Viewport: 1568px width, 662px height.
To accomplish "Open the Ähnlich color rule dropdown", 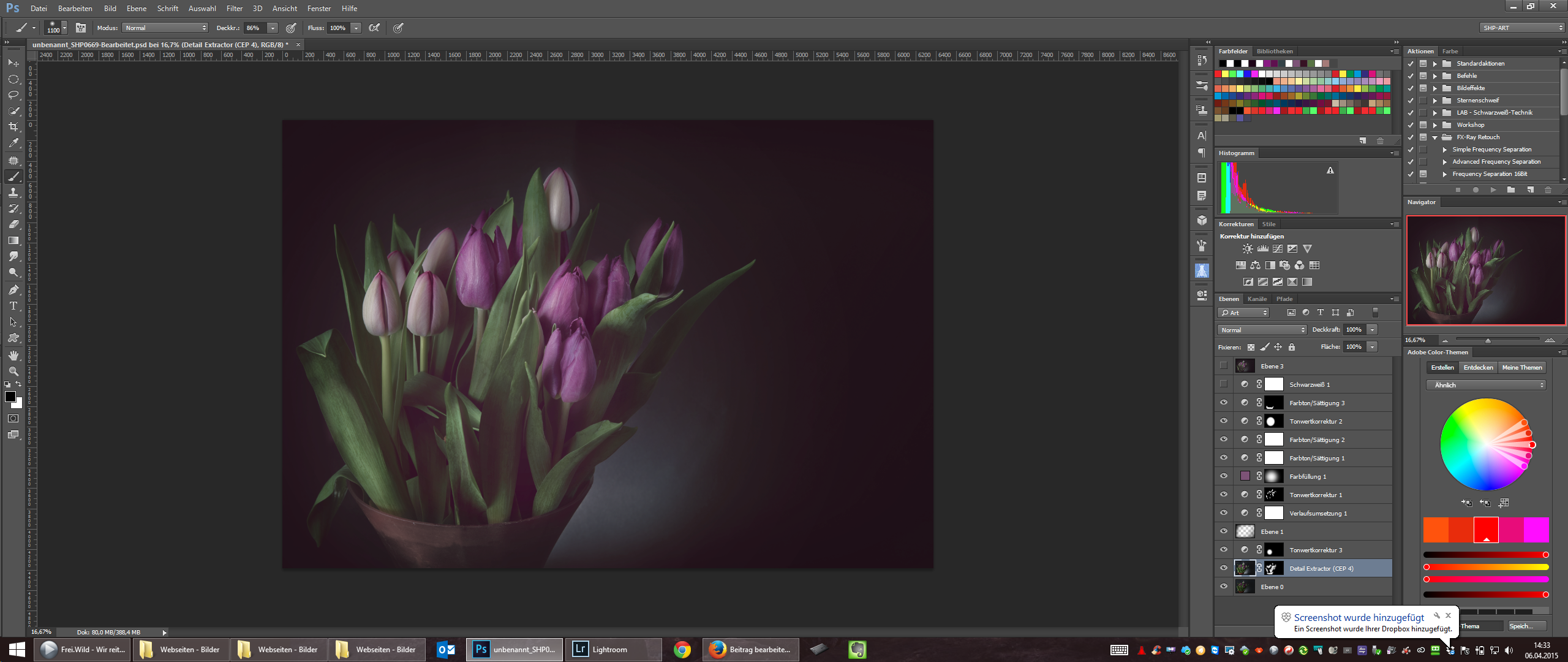I will click(1487, 385).
